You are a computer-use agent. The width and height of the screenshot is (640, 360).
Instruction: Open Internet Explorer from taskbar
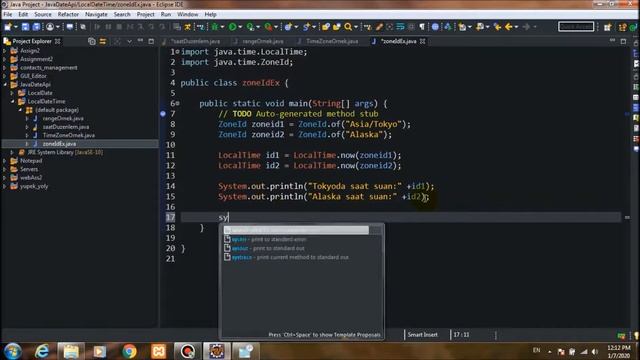pyautogui.click(x=42, y=351)
